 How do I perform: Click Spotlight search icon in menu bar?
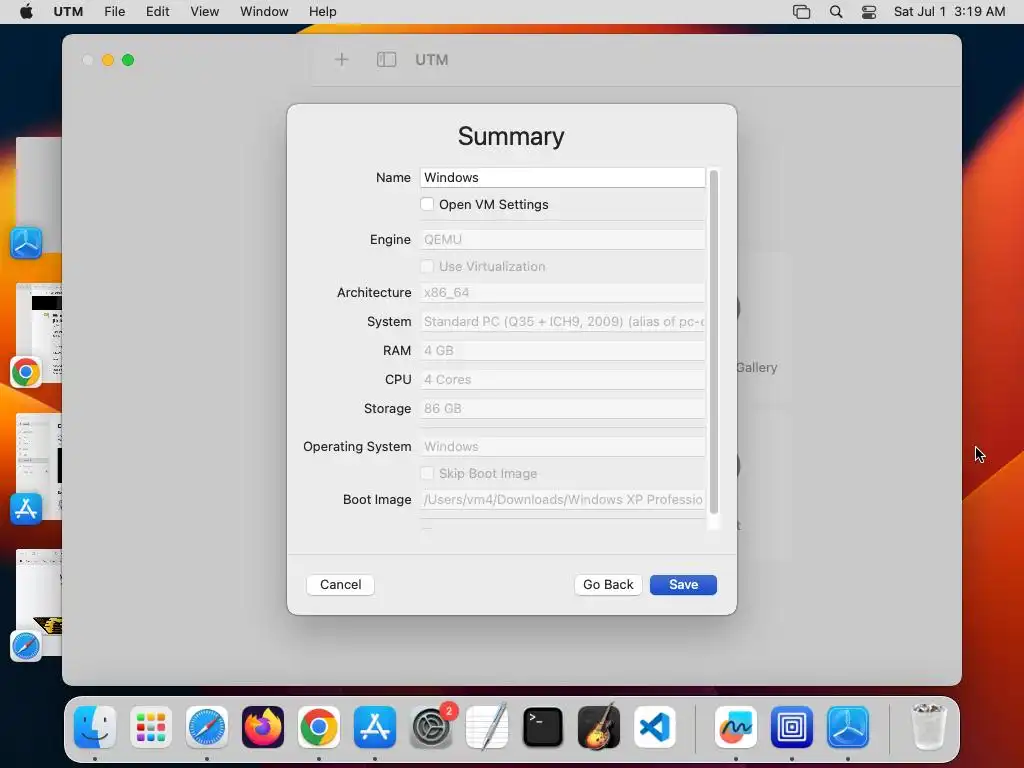pyautogui.click(x=836, y=12)
